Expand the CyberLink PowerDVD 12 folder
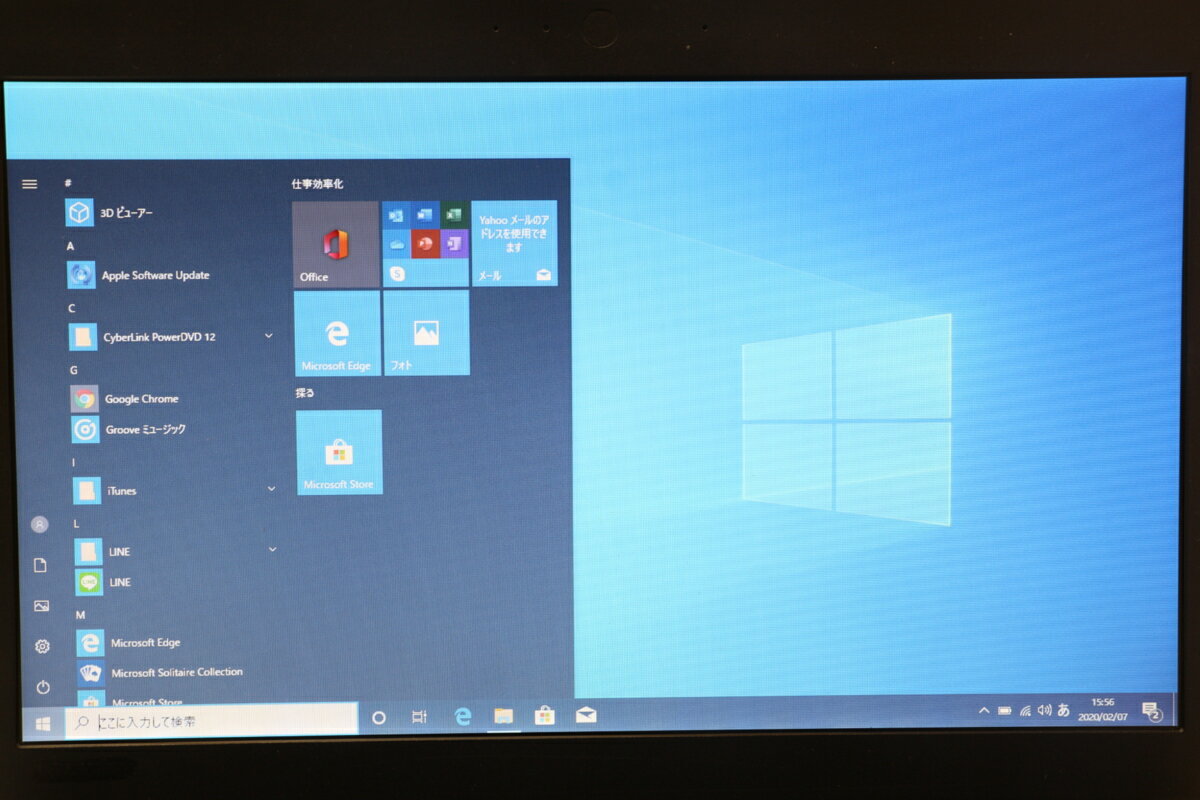Viewport: 1200px width, 800px height. [173, 337]
